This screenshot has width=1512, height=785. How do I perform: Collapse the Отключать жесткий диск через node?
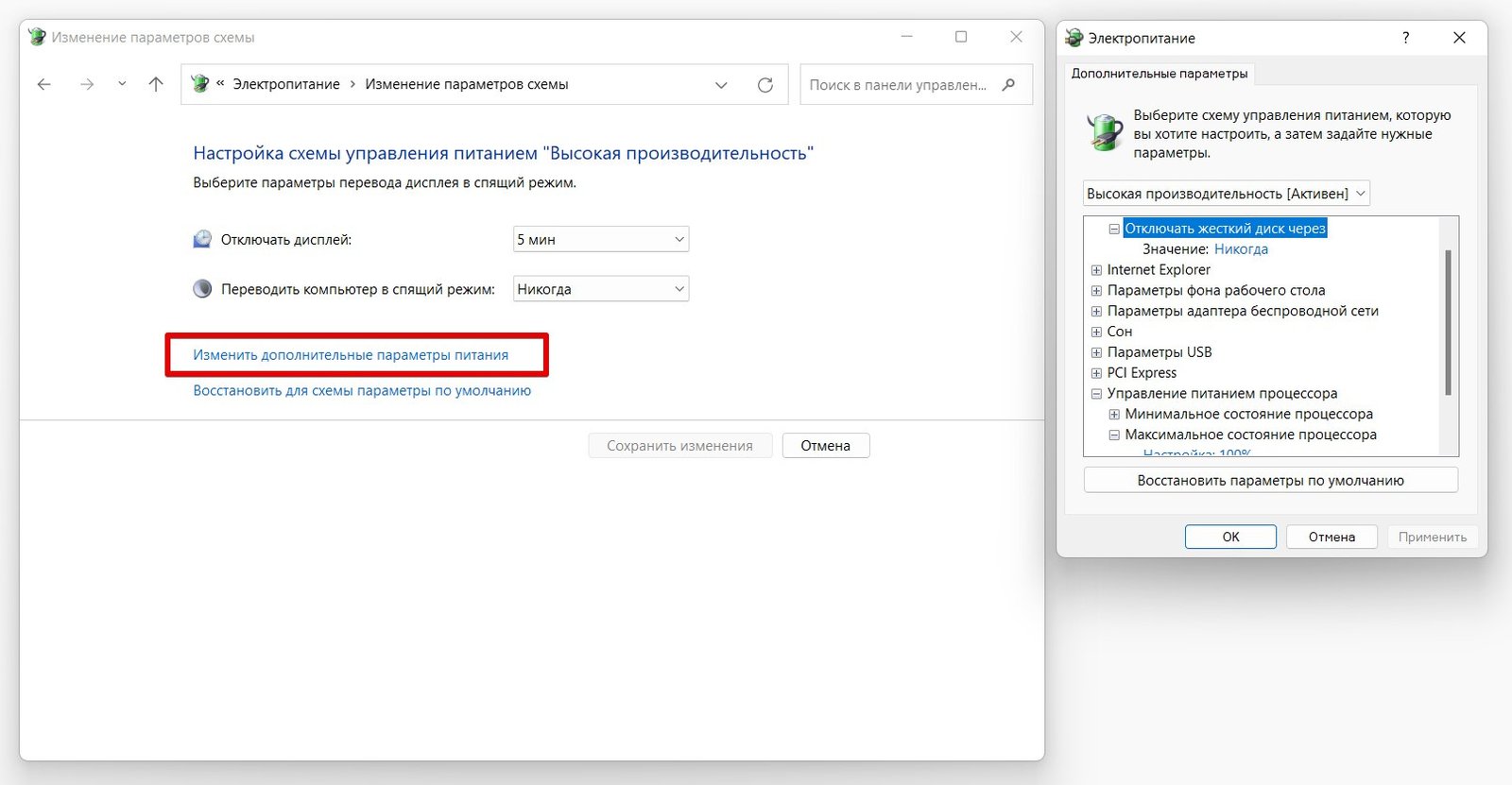tap(1114, 229)
